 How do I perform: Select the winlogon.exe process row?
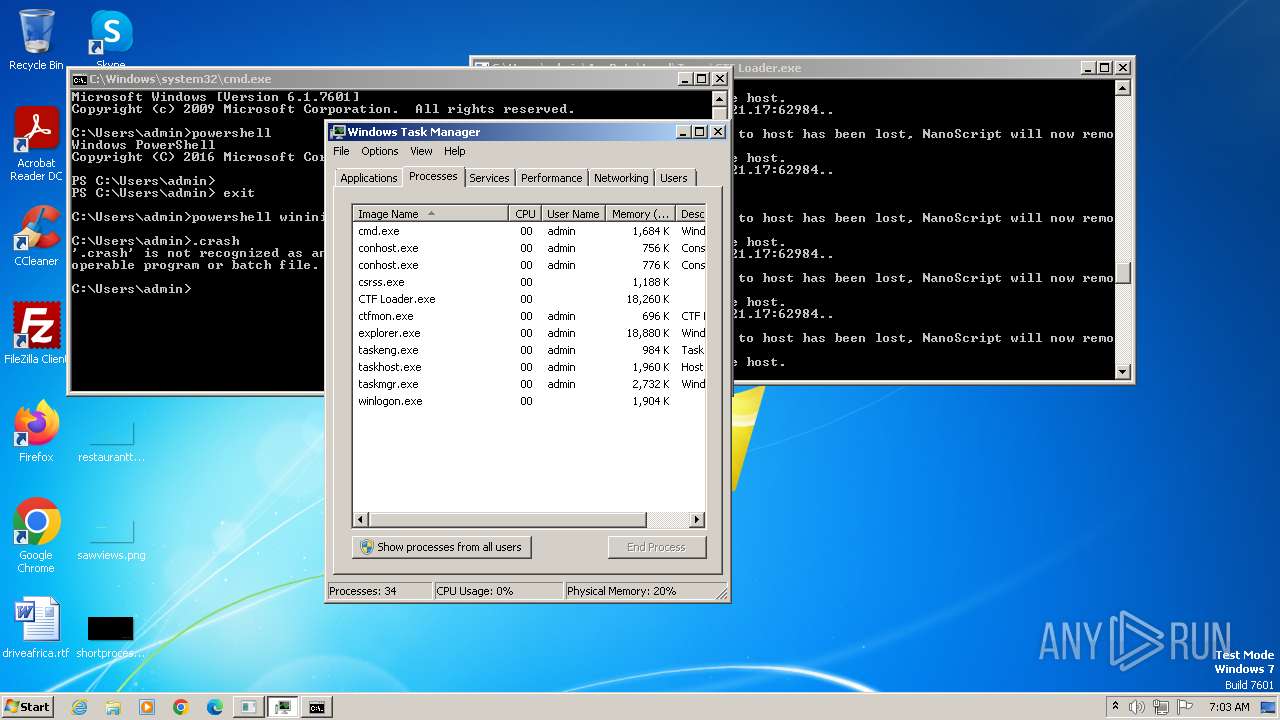[529, 401]
